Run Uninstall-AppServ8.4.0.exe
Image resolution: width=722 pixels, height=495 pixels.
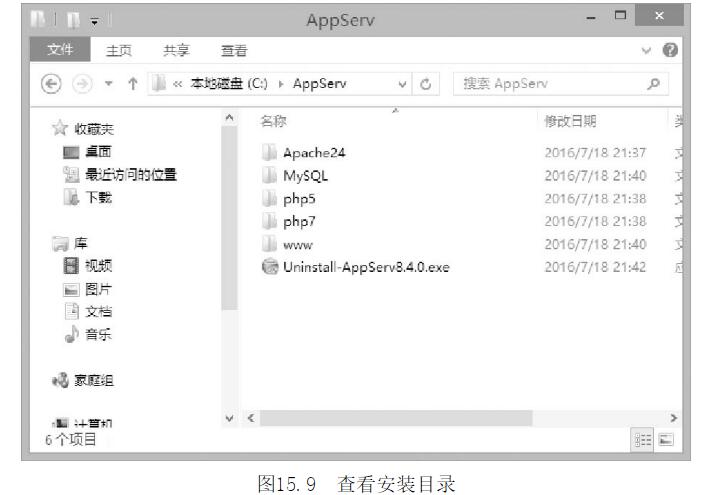pos(366,266)
